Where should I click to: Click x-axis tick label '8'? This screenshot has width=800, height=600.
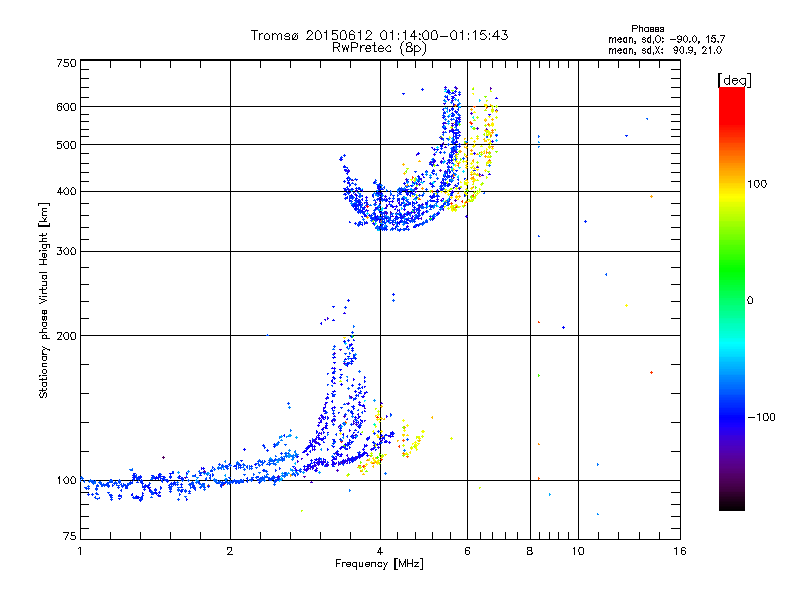click(530, 551)
